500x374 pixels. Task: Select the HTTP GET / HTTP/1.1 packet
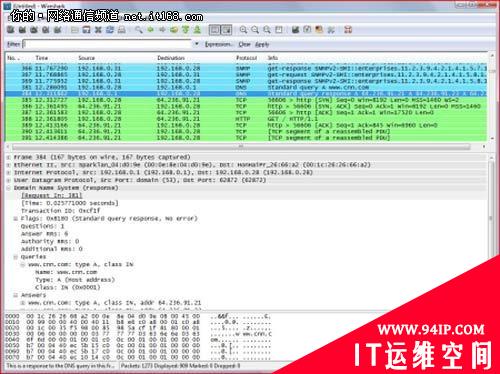point(246,119)
